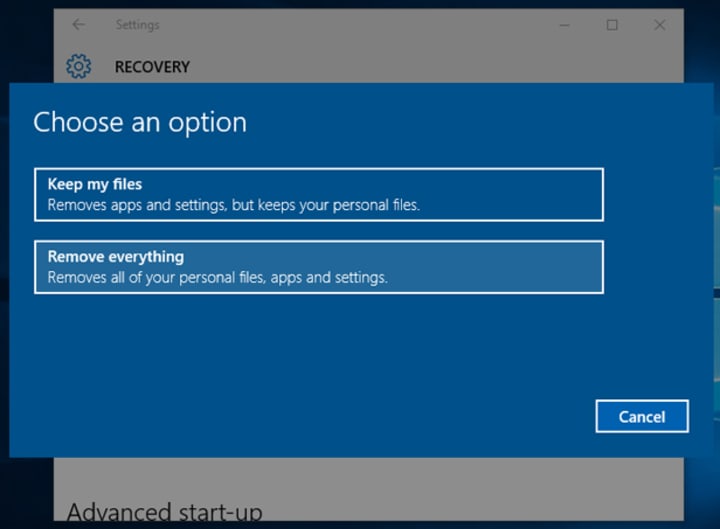This screenshot has width=720, height=529.
Task: Go back using the Settings back arrow
Action: pyautogui.click(x=79, y=24)
